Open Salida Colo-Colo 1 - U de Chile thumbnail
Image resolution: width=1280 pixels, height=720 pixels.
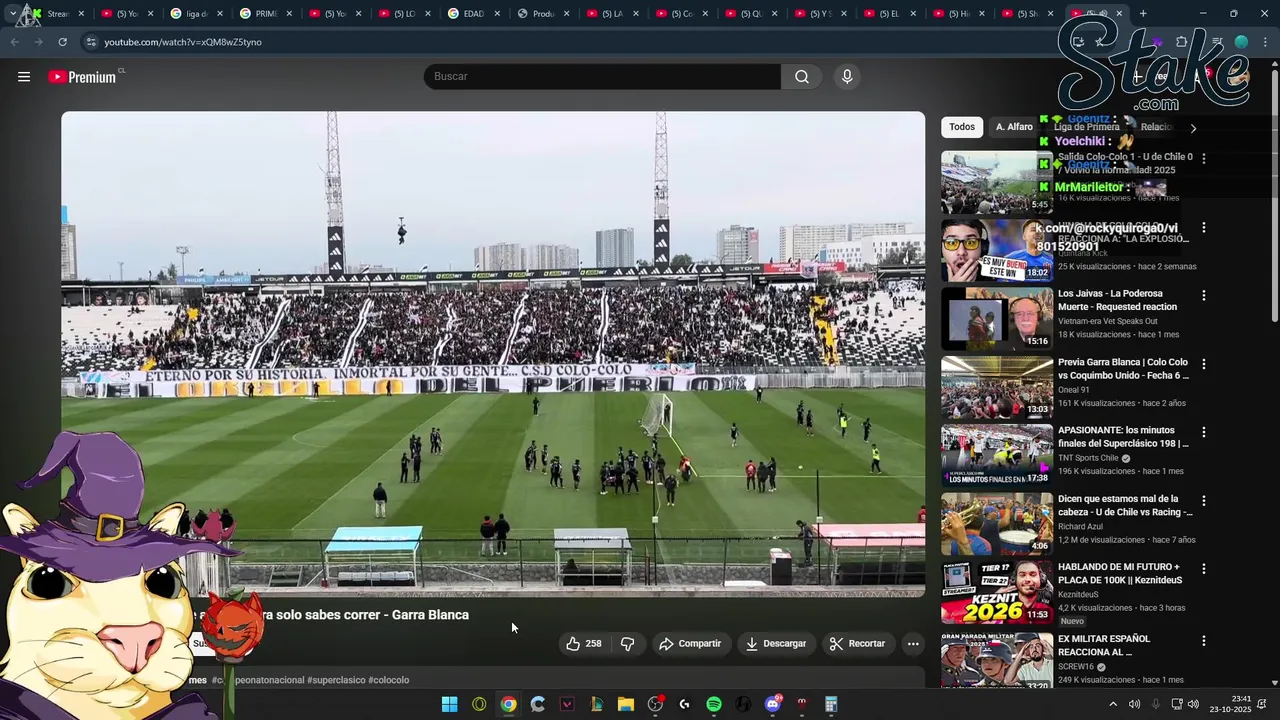[x=997, y=182]
